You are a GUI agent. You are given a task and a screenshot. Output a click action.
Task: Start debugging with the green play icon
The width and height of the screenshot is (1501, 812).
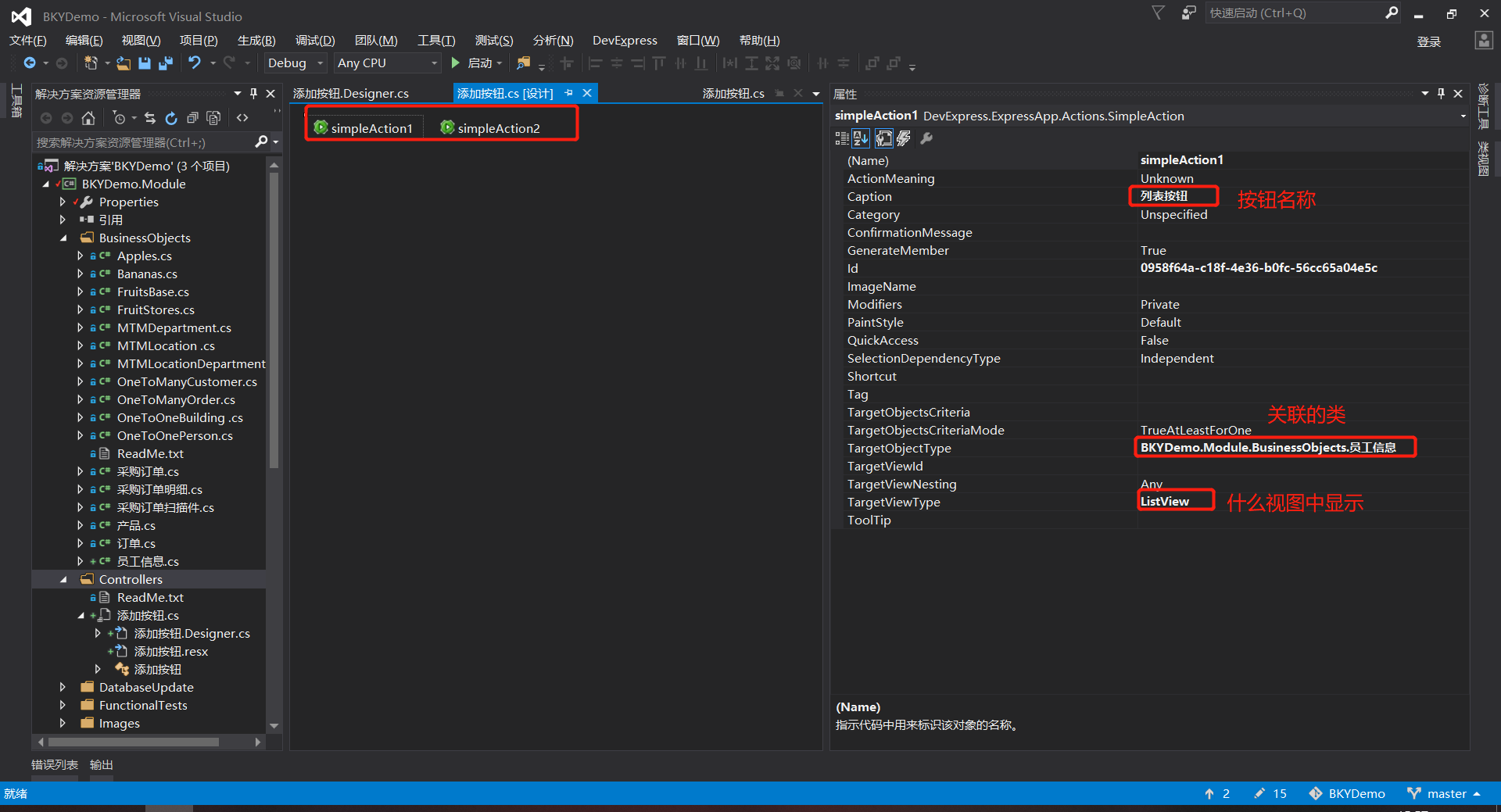click(456, 63)
